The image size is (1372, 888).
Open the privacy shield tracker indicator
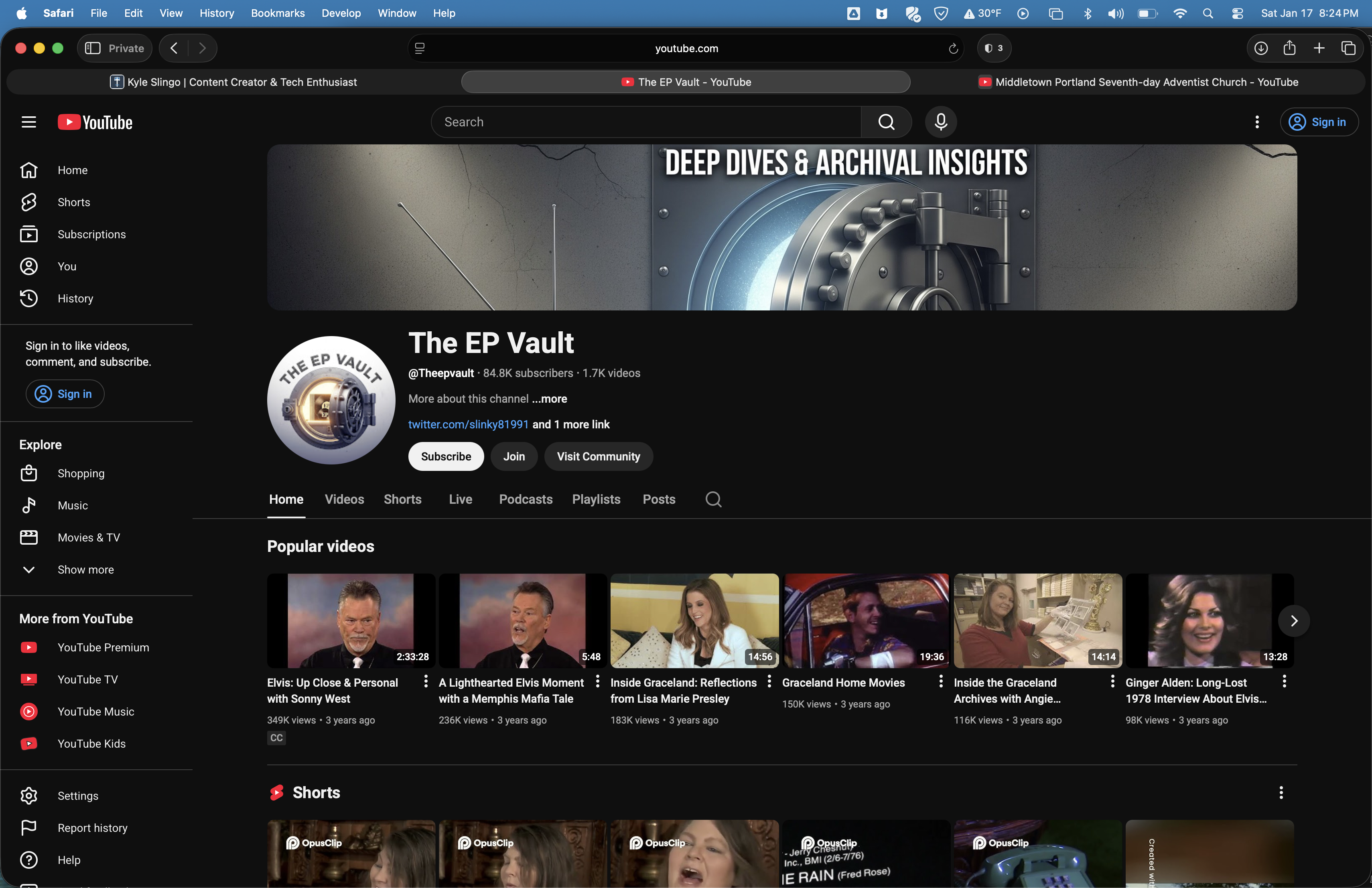click(x=994, y=49)
